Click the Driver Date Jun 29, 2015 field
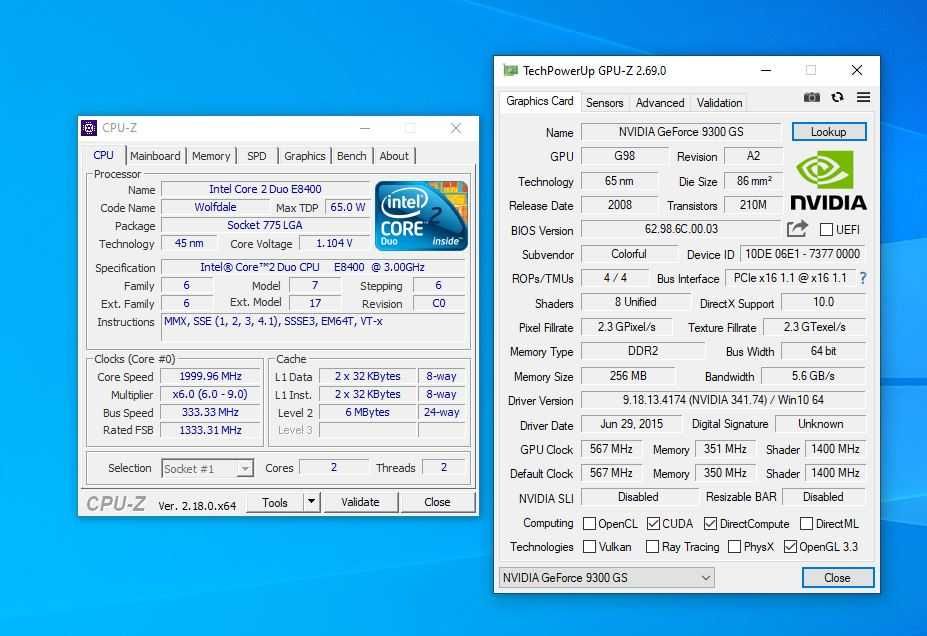The width and height of the screenshot is (927, 636). [632, 424]
